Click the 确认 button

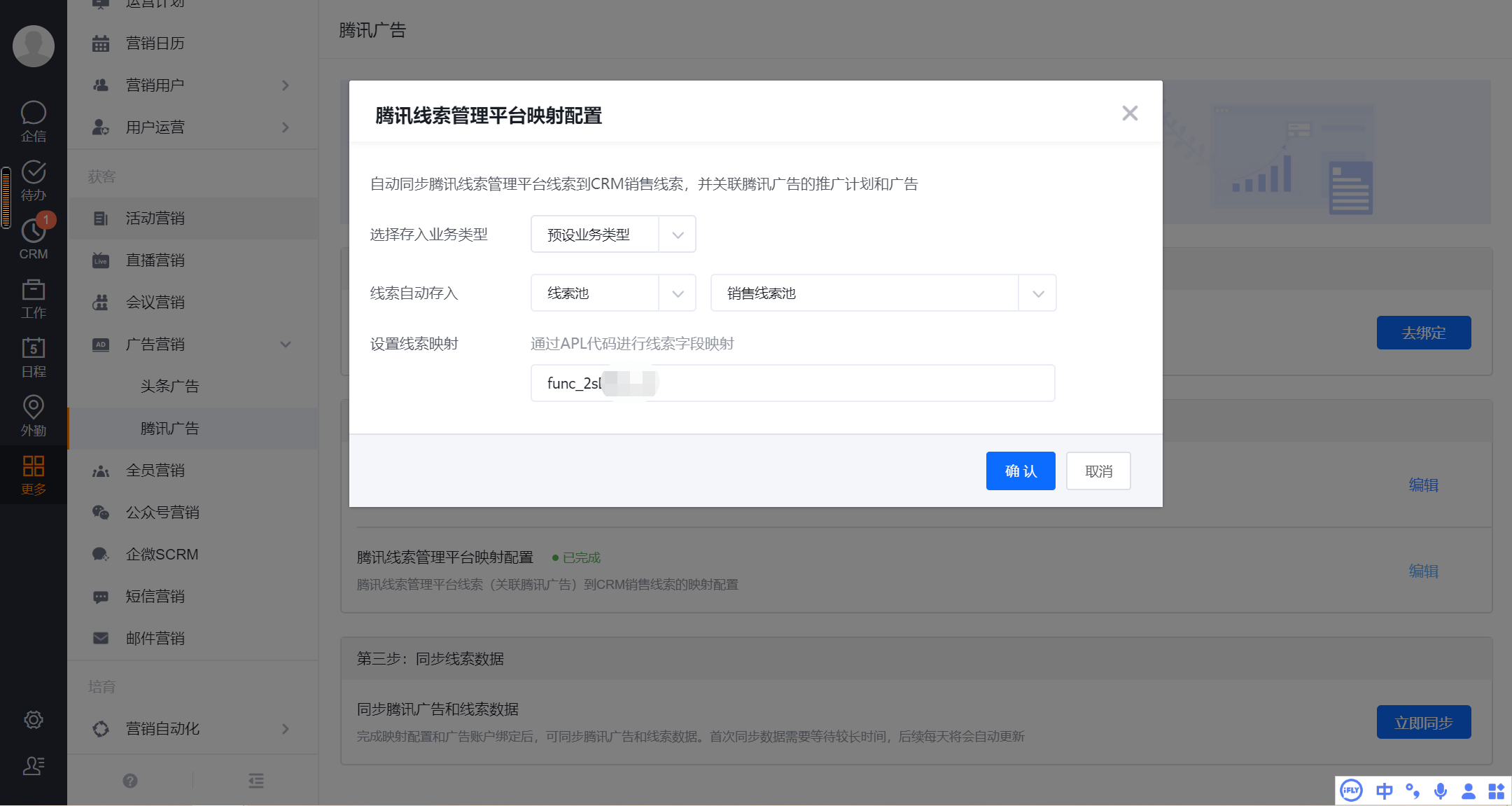1020,471
